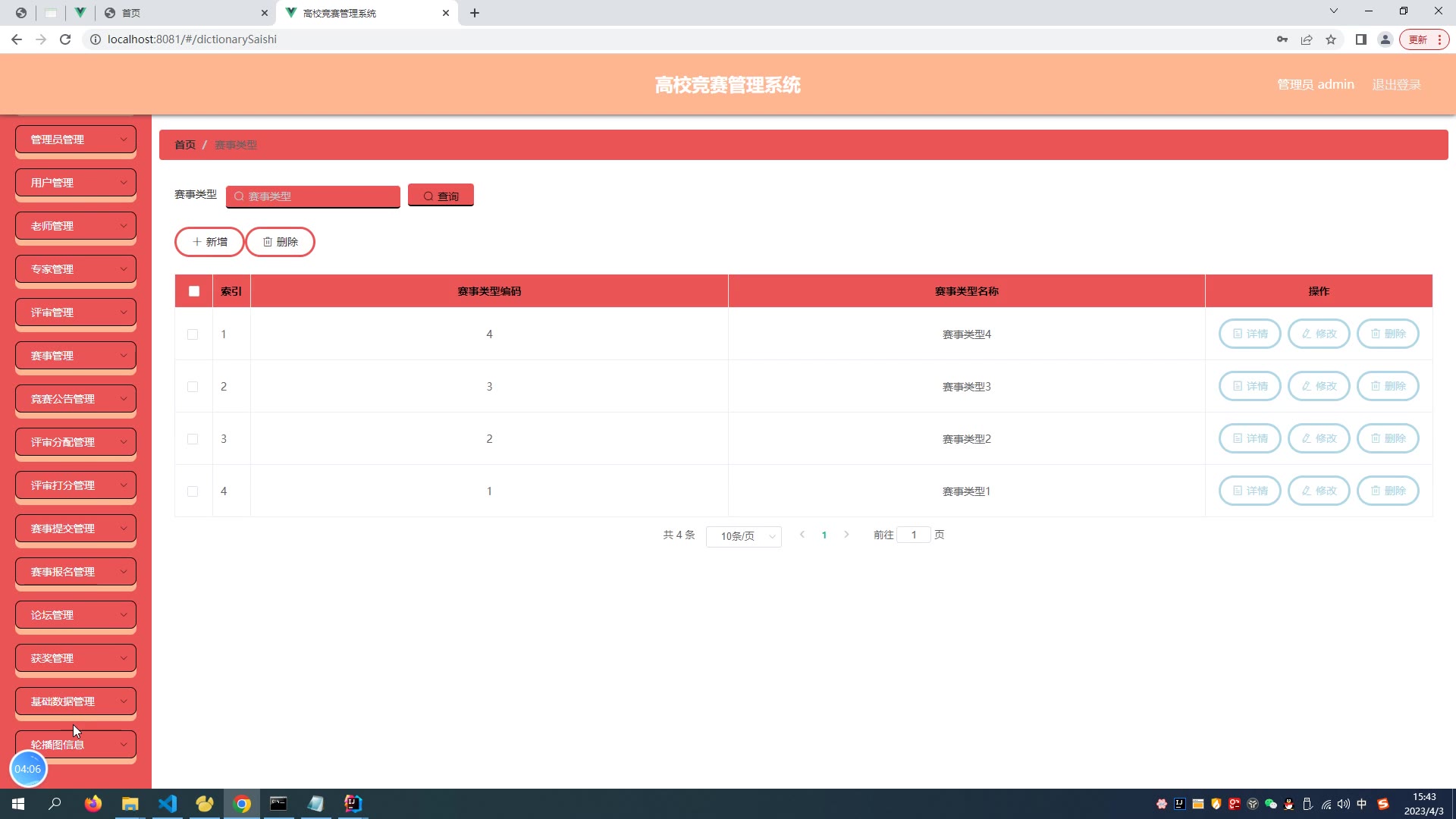This screenshot has height=819, width=1456.
Task: Expand the 管理员管理 sidebar menu
Action: tap(76, 140)
